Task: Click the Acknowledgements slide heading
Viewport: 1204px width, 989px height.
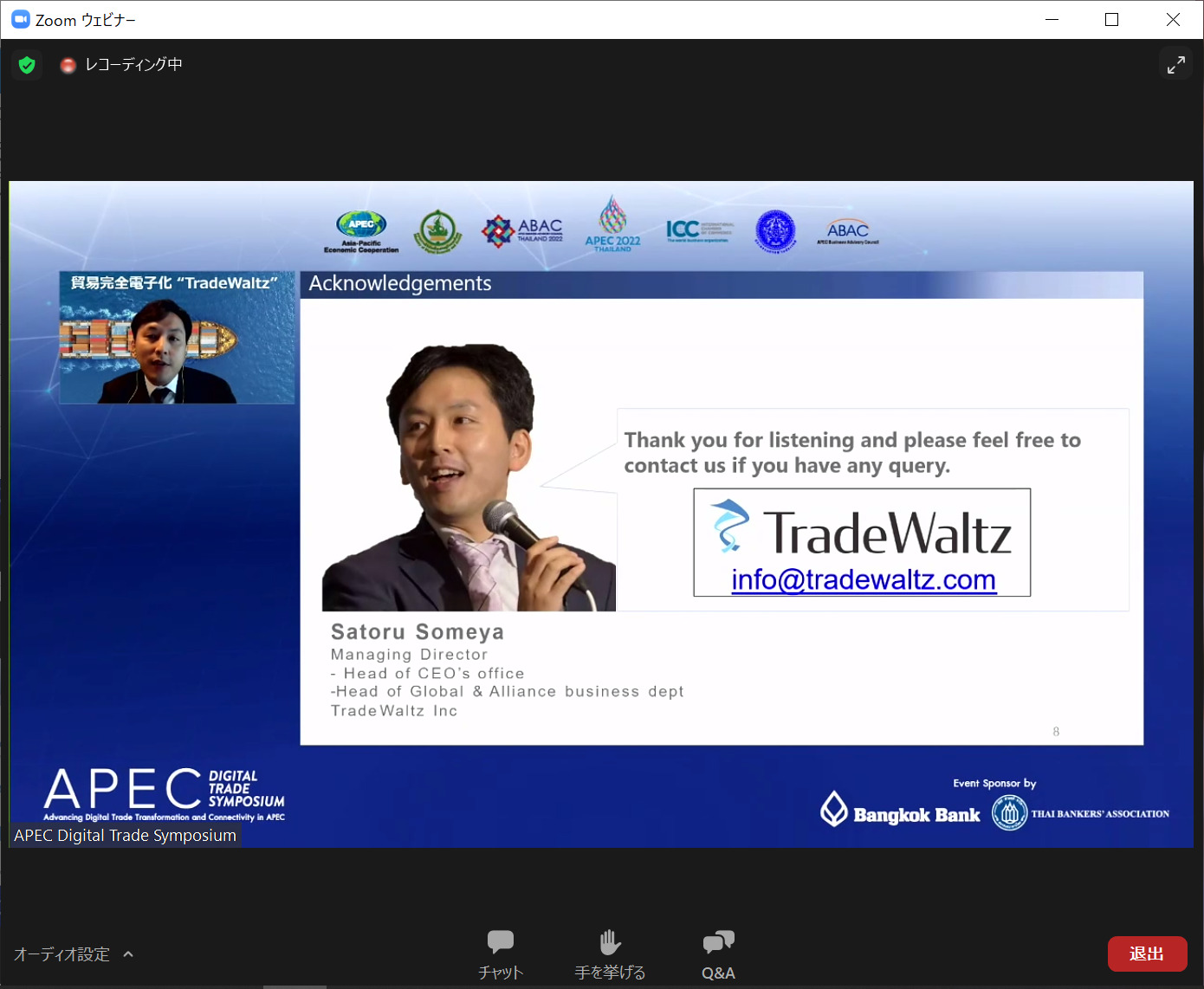Action: point(400,283)
